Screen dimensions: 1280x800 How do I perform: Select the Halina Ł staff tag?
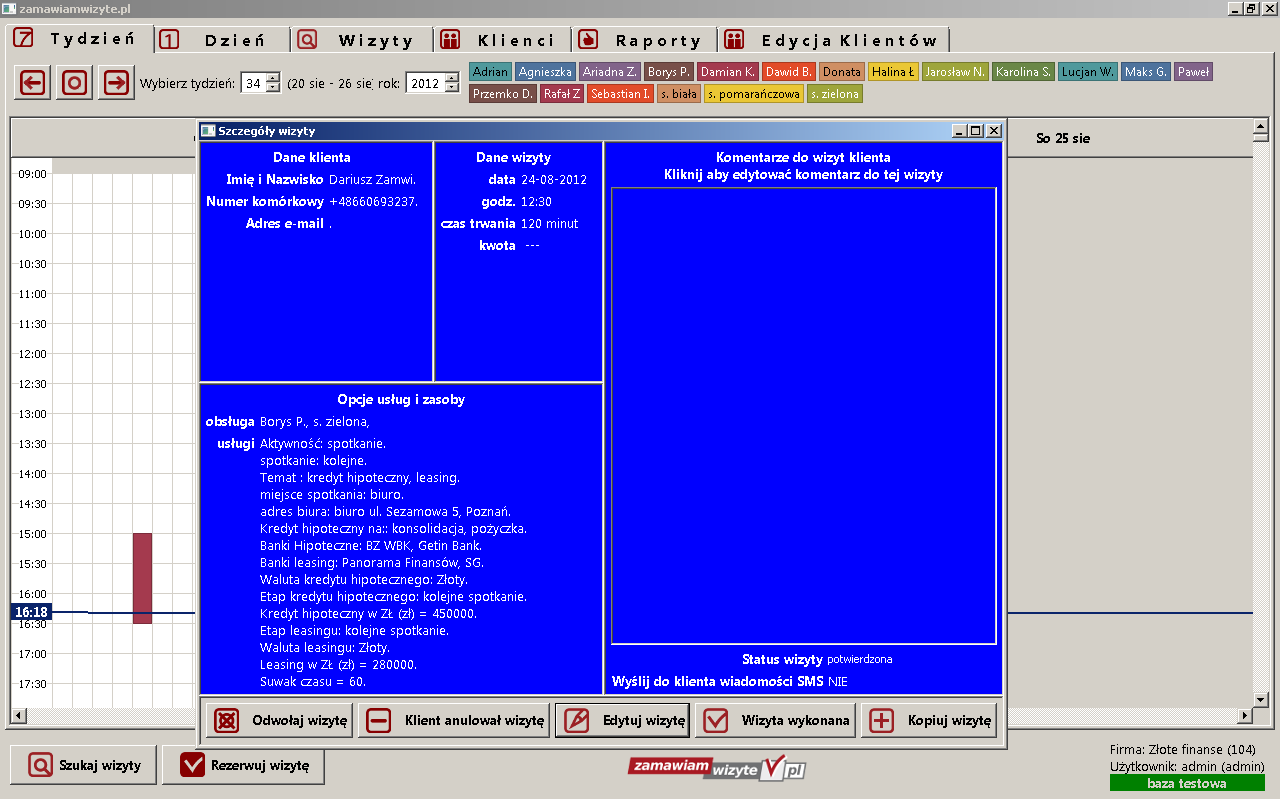tap(892, 72)
